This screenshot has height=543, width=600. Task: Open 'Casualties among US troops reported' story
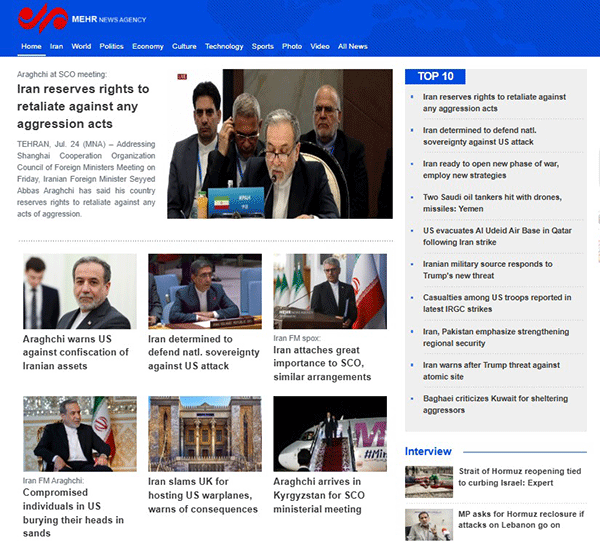pyautogui.click(x=497, y=303)
